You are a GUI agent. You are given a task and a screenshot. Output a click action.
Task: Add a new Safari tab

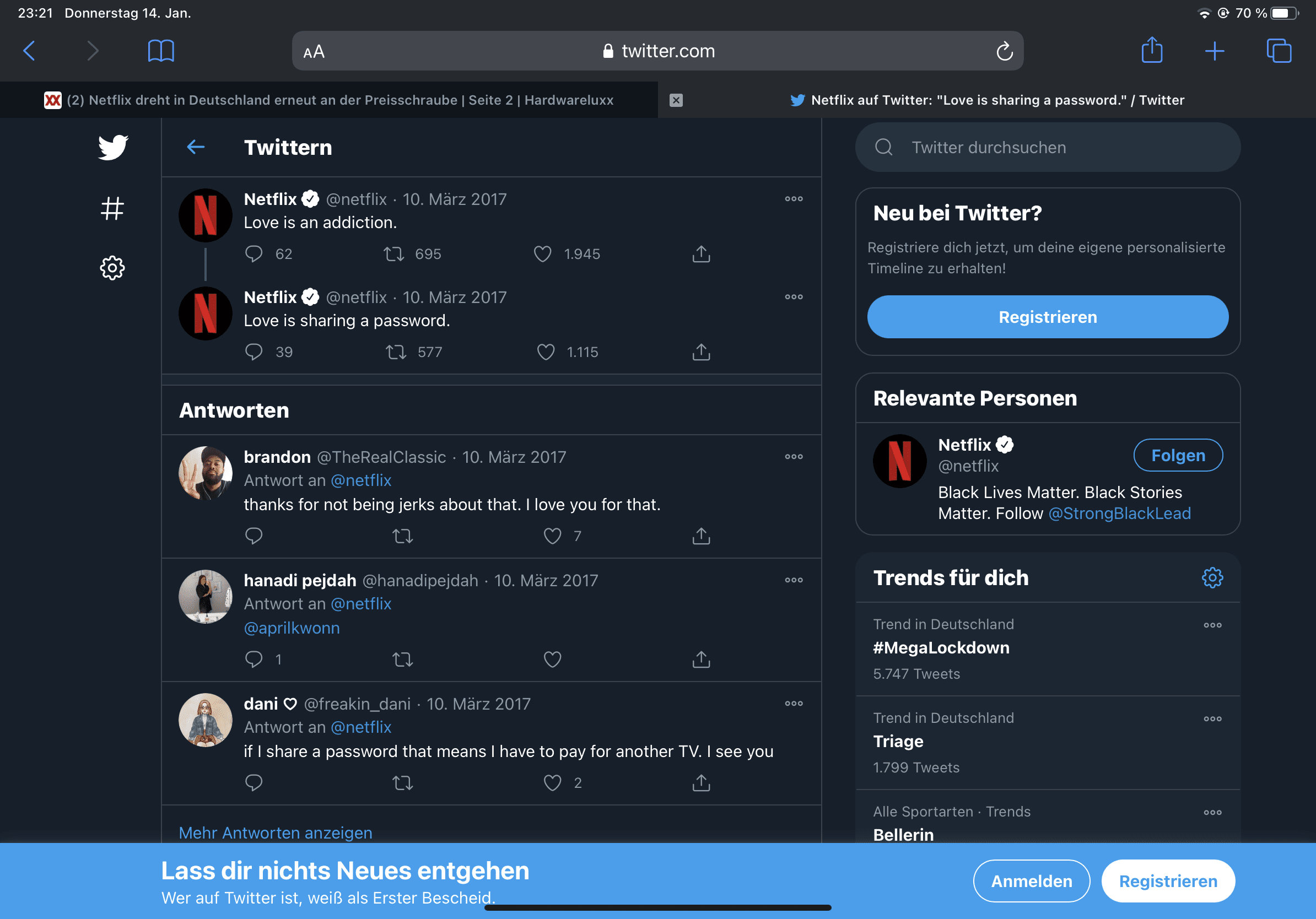pos(1215,51)
